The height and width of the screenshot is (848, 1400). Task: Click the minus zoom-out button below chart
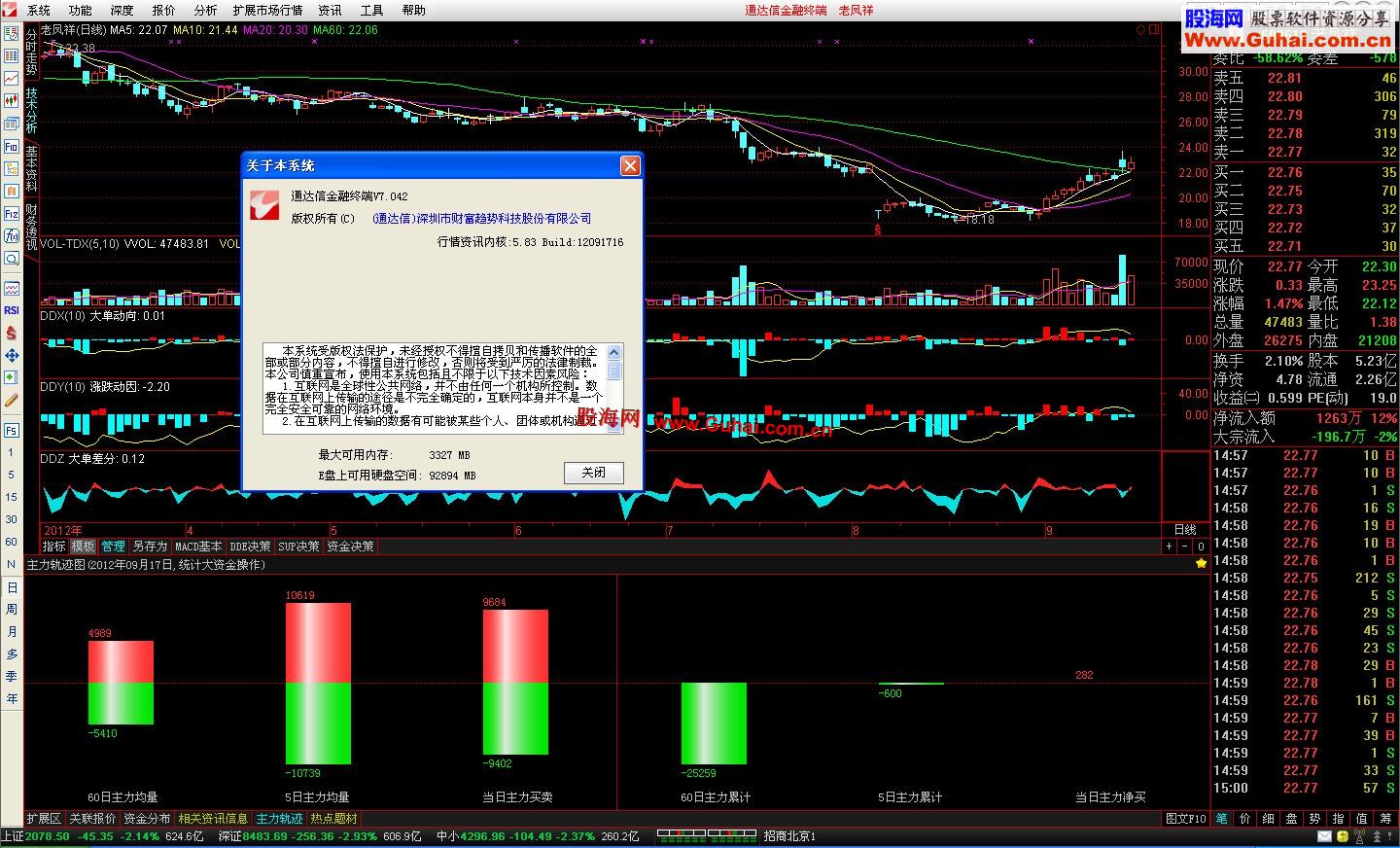pyautogui.click(x=1185, y=547)
